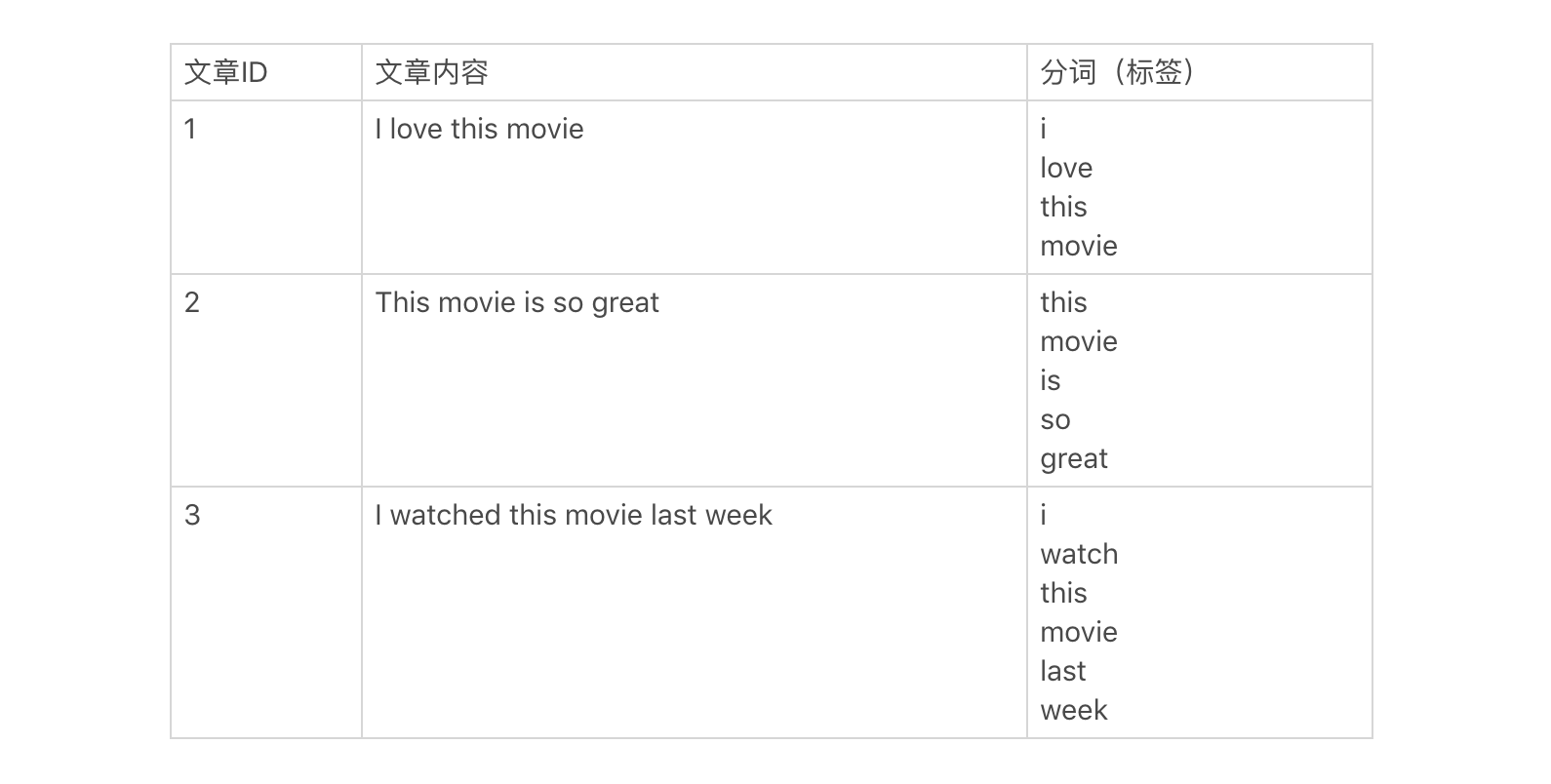
Task: Click the token "last" in the tags column
Action: click(1062, 671)
